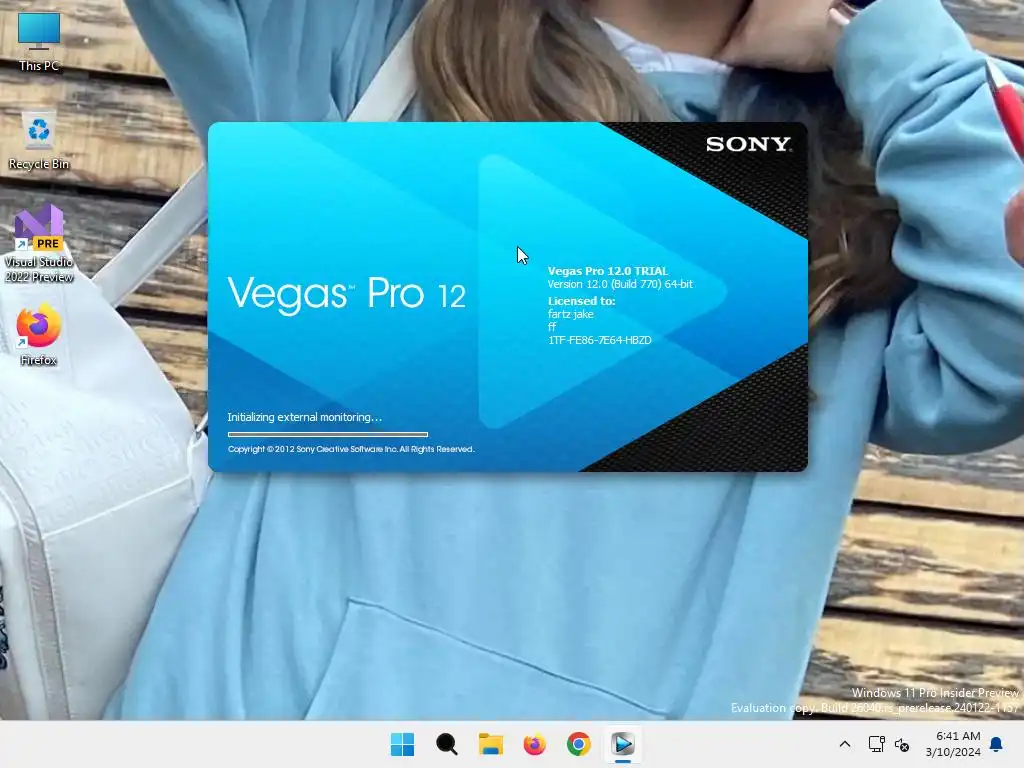Open File Explorer from taskbar
This screenshot has height=768, width=1024.
pyautogui.click(x=490, y=744)
